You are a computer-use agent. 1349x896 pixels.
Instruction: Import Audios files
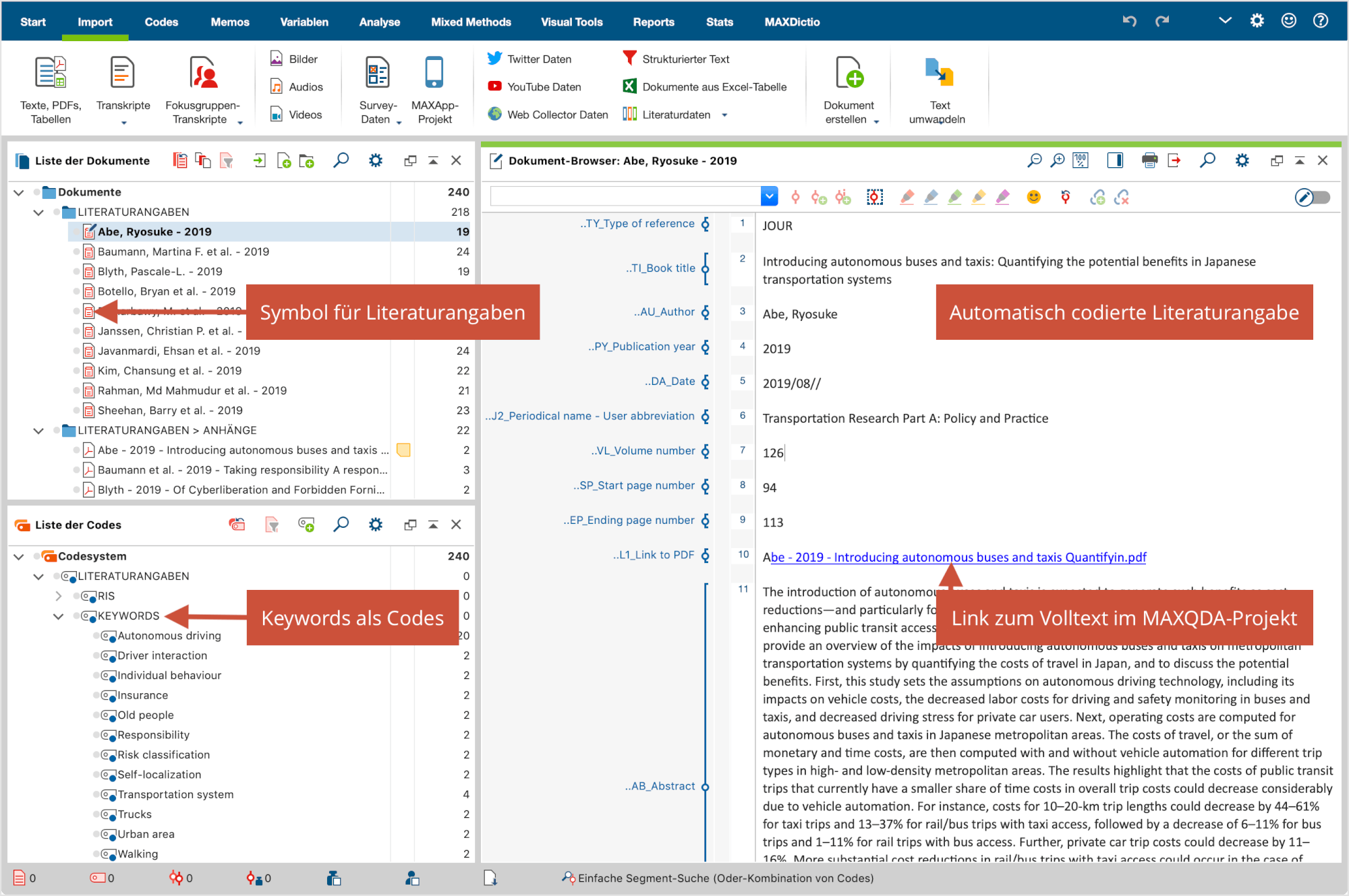(x=296, y=87)
